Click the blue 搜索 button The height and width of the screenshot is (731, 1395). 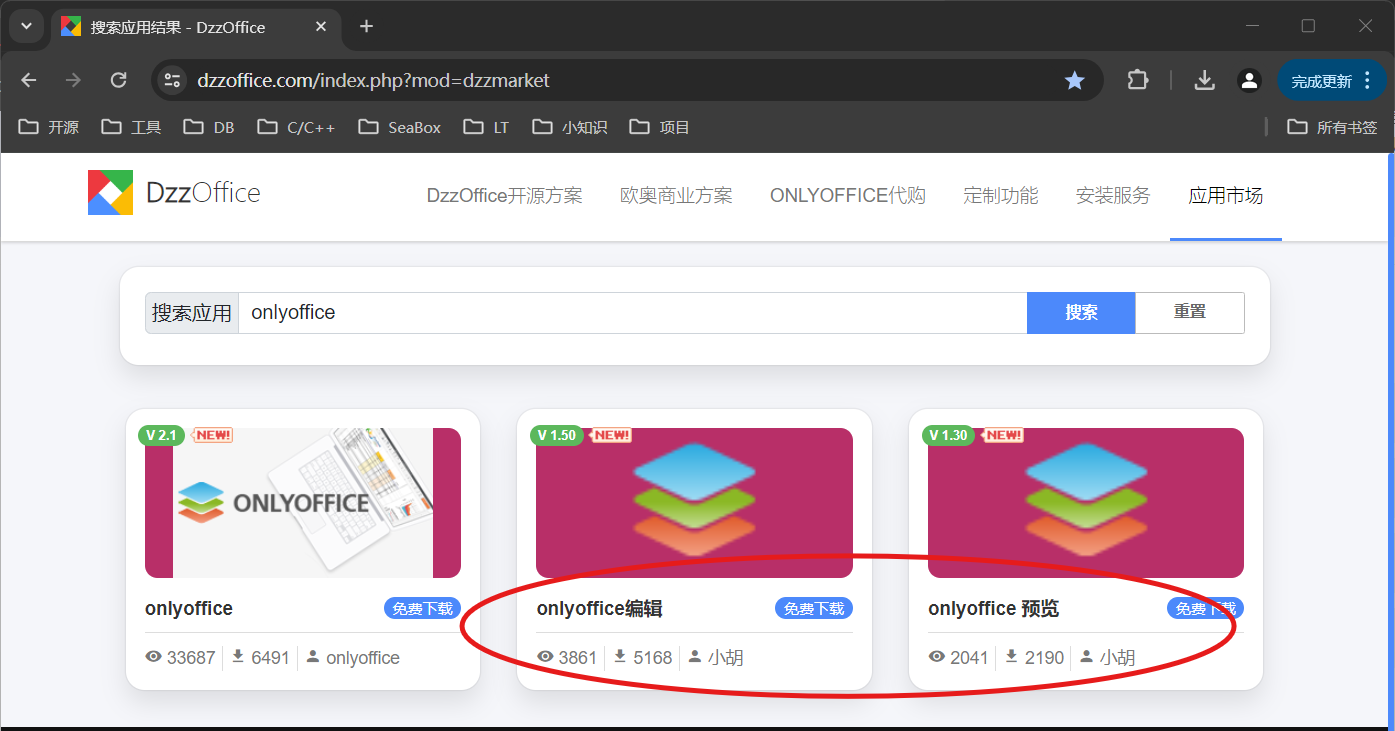coord(1081,313)
